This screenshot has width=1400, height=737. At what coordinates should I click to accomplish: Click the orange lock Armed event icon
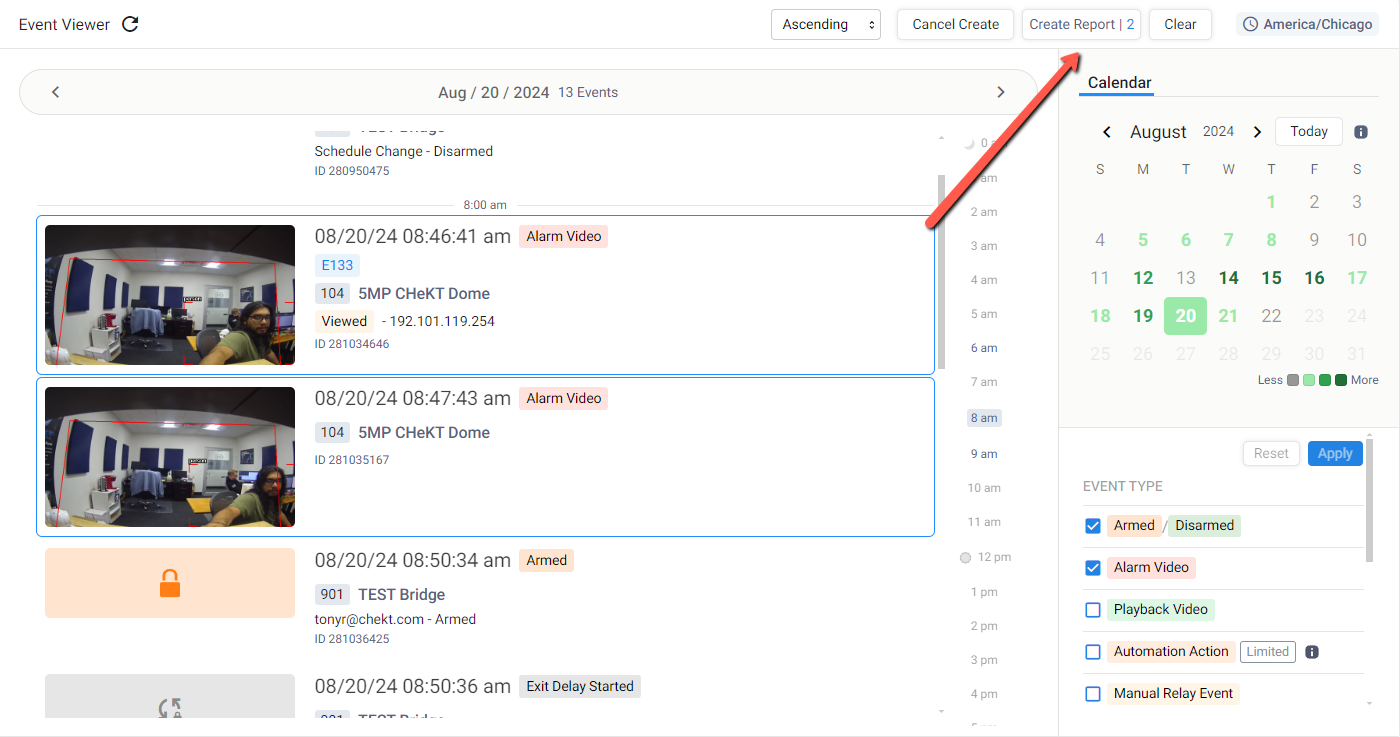170,583
